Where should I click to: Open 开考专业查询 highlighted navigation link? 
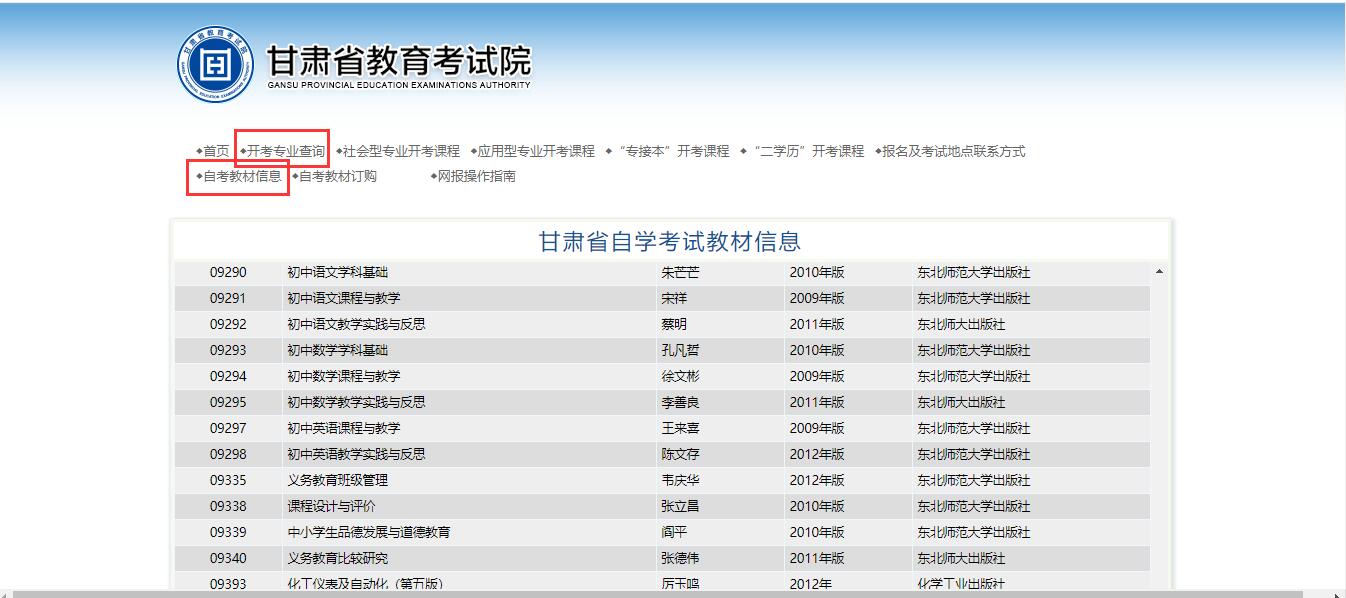click(x=286, y=151)
